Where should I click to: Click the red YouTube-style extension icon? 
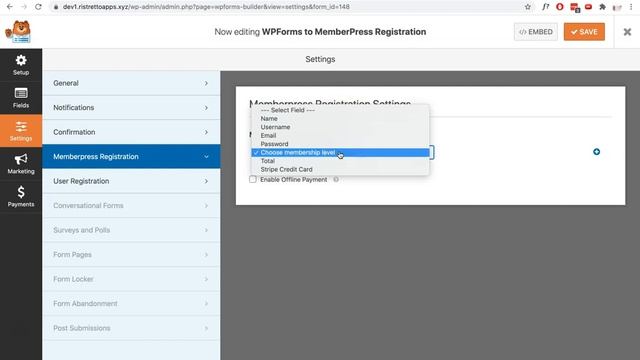(588, 7)
